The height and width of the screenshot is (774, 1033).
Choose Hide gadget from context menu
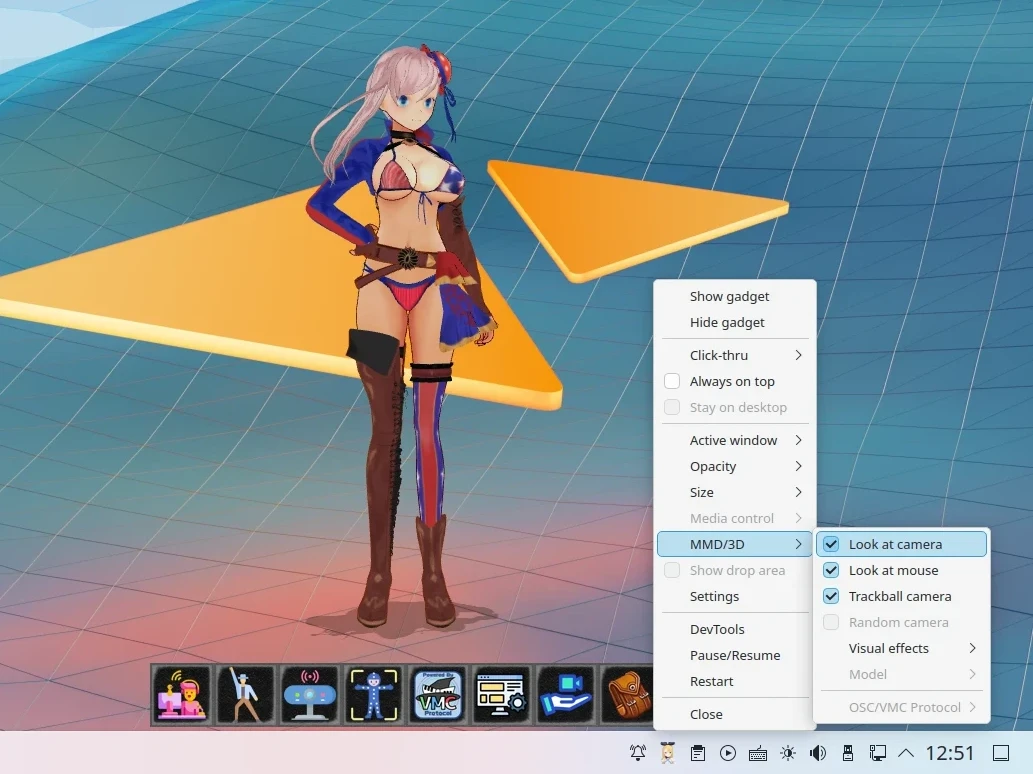(x=727, y=322)
